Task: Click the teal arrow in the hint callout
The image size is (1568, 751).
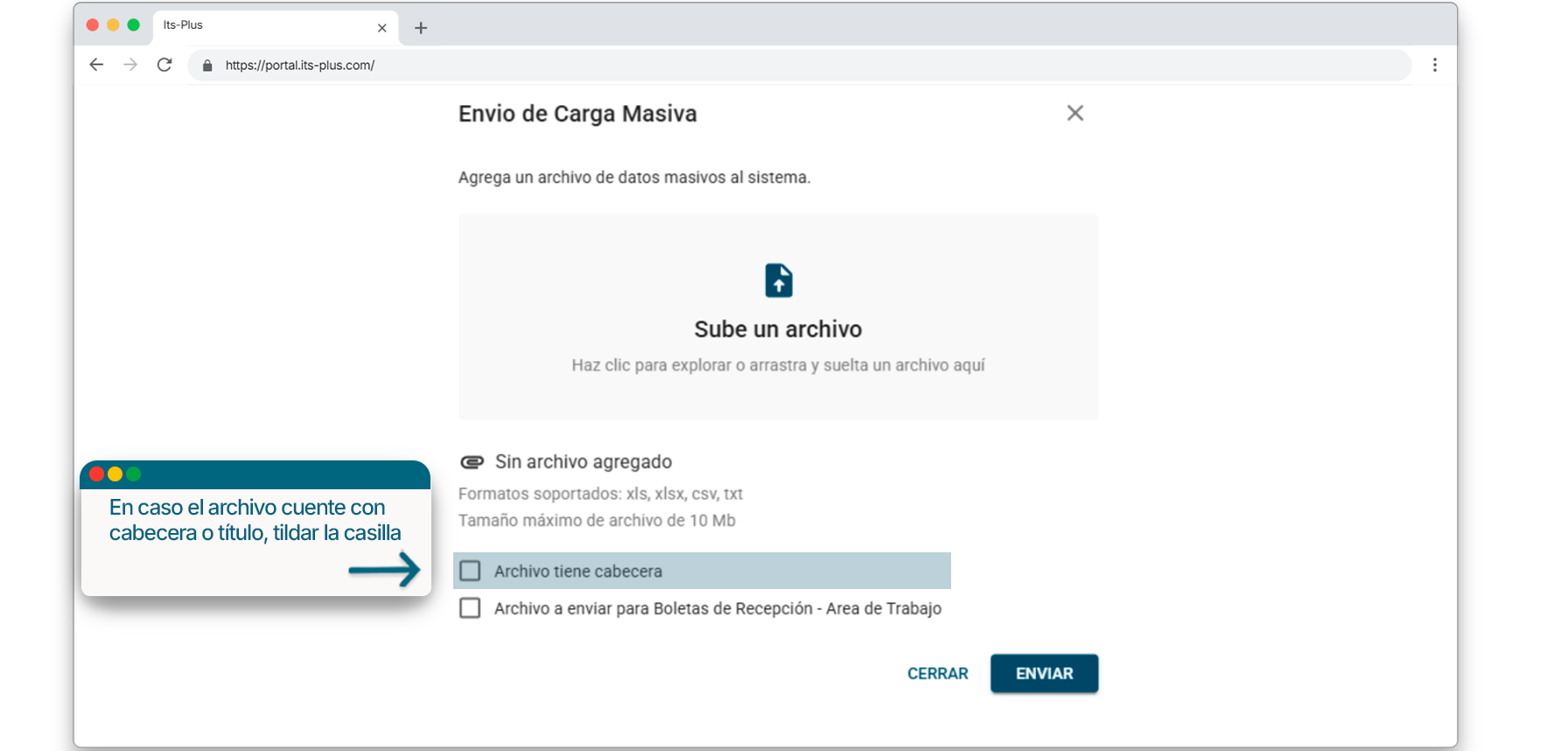Action: coord(384,570)
